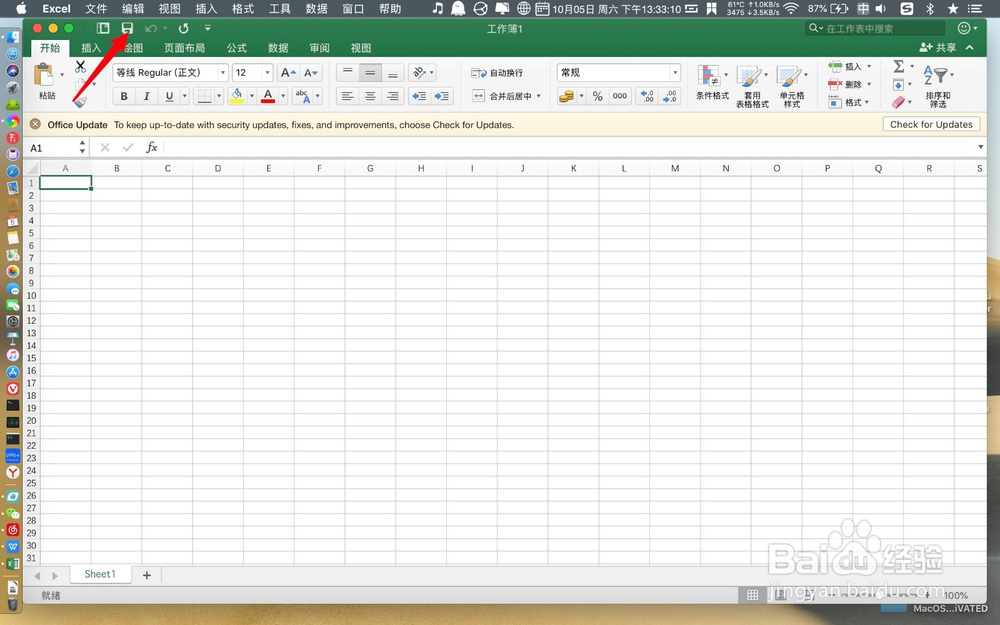Viewport: 1000px width, 625px height.
Task: Click the decrease indent icon
Action: 419,96
